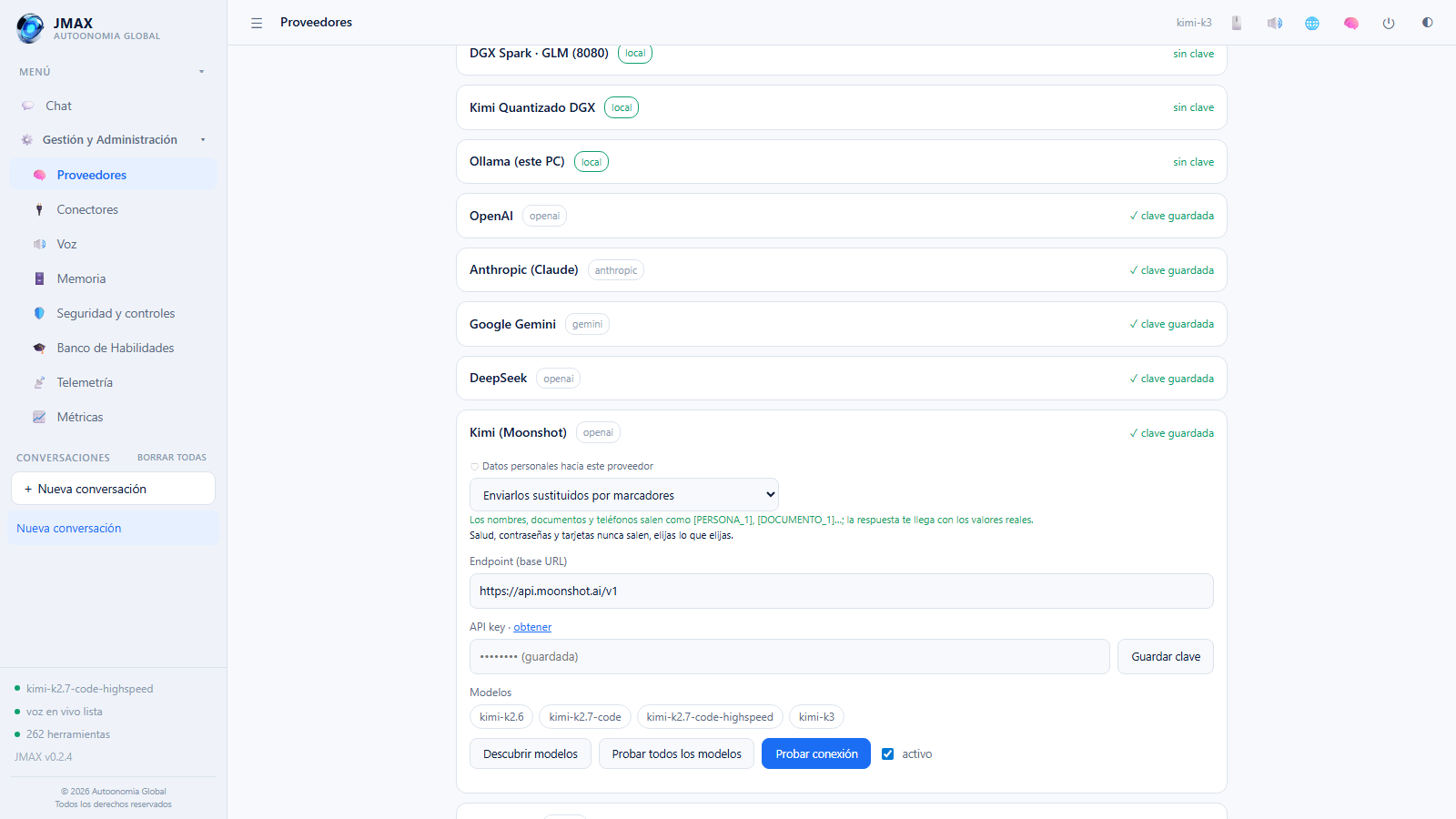Click the plug icon beside Conectores

coord(39,209)
